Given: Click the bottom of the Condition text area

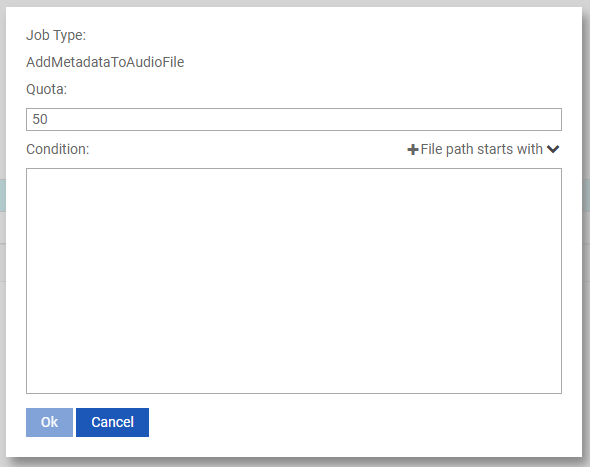Looking at the screenshot, I should (x=294, y=386).
